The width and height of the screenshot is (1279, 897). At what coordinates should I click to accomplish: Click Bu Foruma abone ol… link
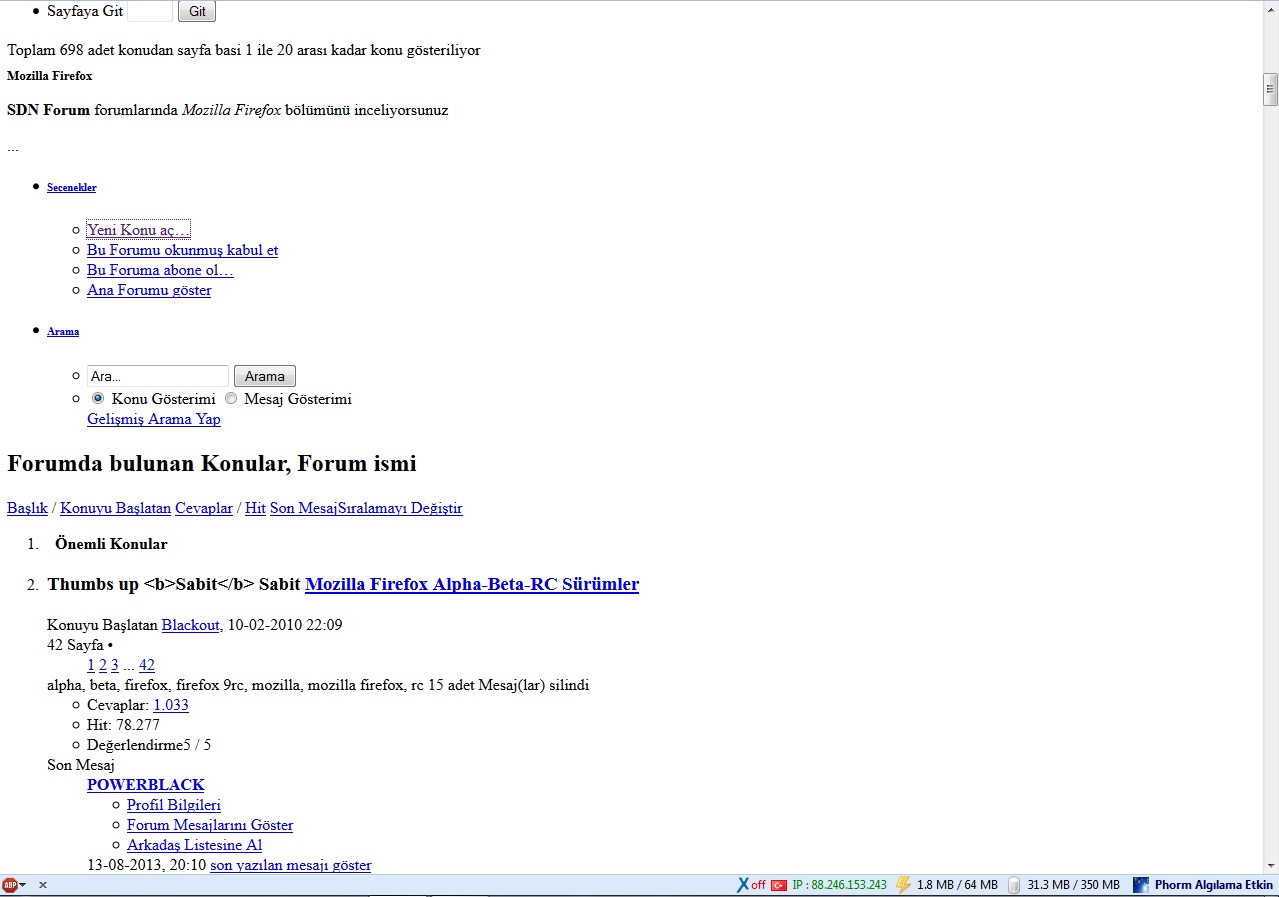160,270
